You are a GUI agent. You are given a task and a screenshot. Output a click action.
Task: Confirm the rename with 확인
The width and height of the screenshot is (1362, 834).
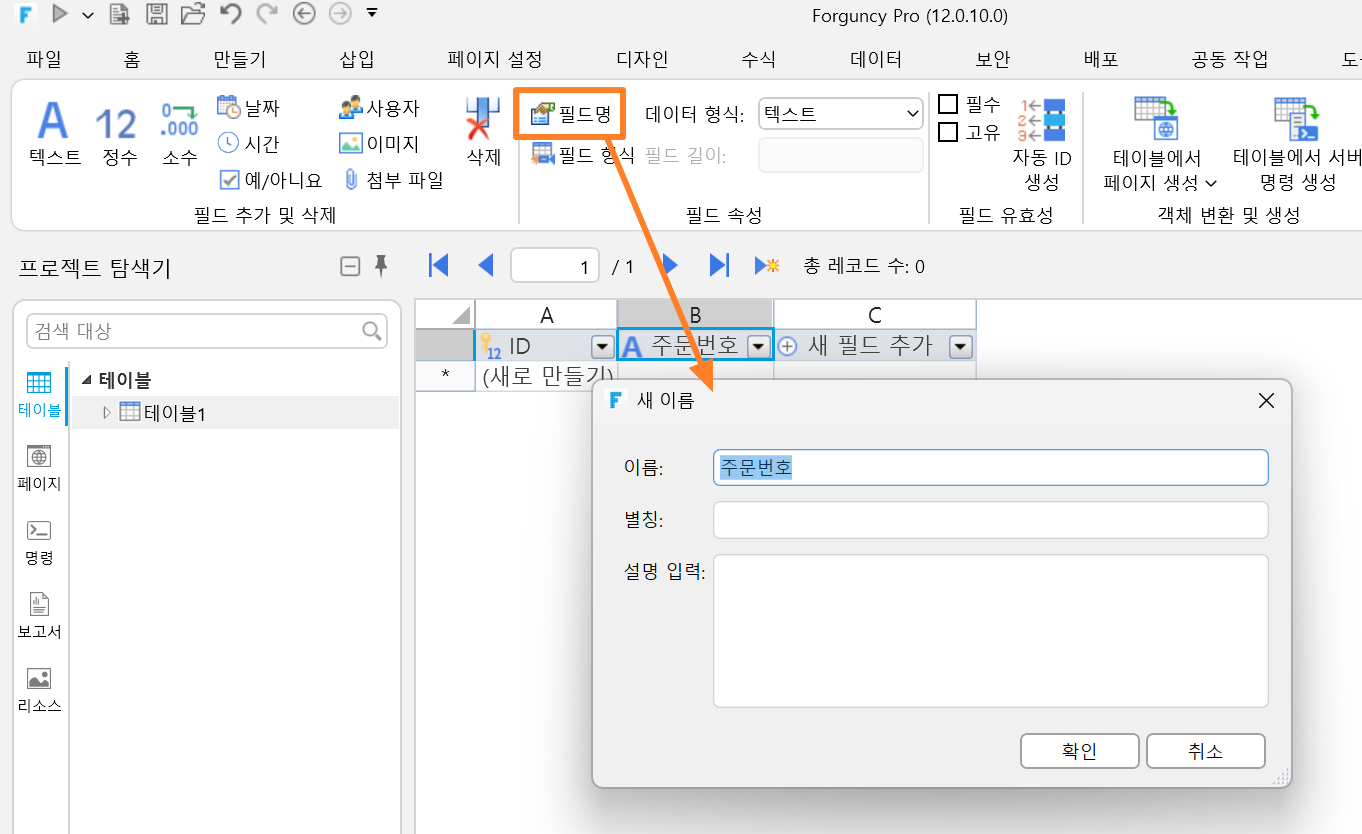[x=1080, y=751]
